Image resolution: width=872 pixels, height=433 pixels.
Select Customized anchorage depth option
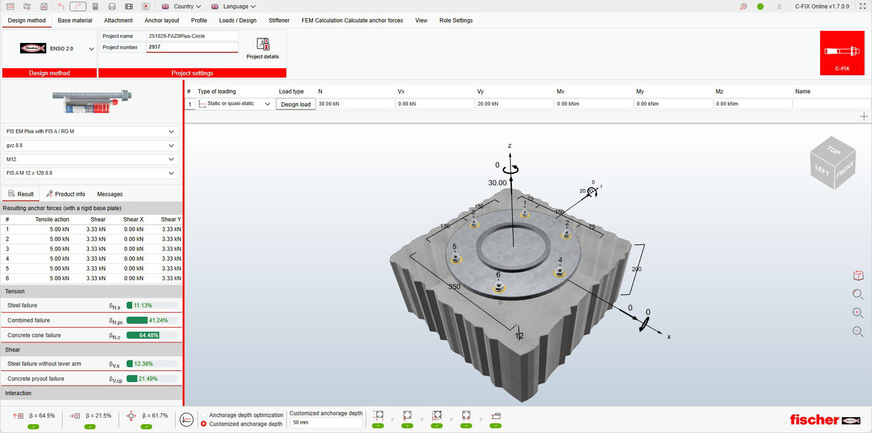point(204,423)
